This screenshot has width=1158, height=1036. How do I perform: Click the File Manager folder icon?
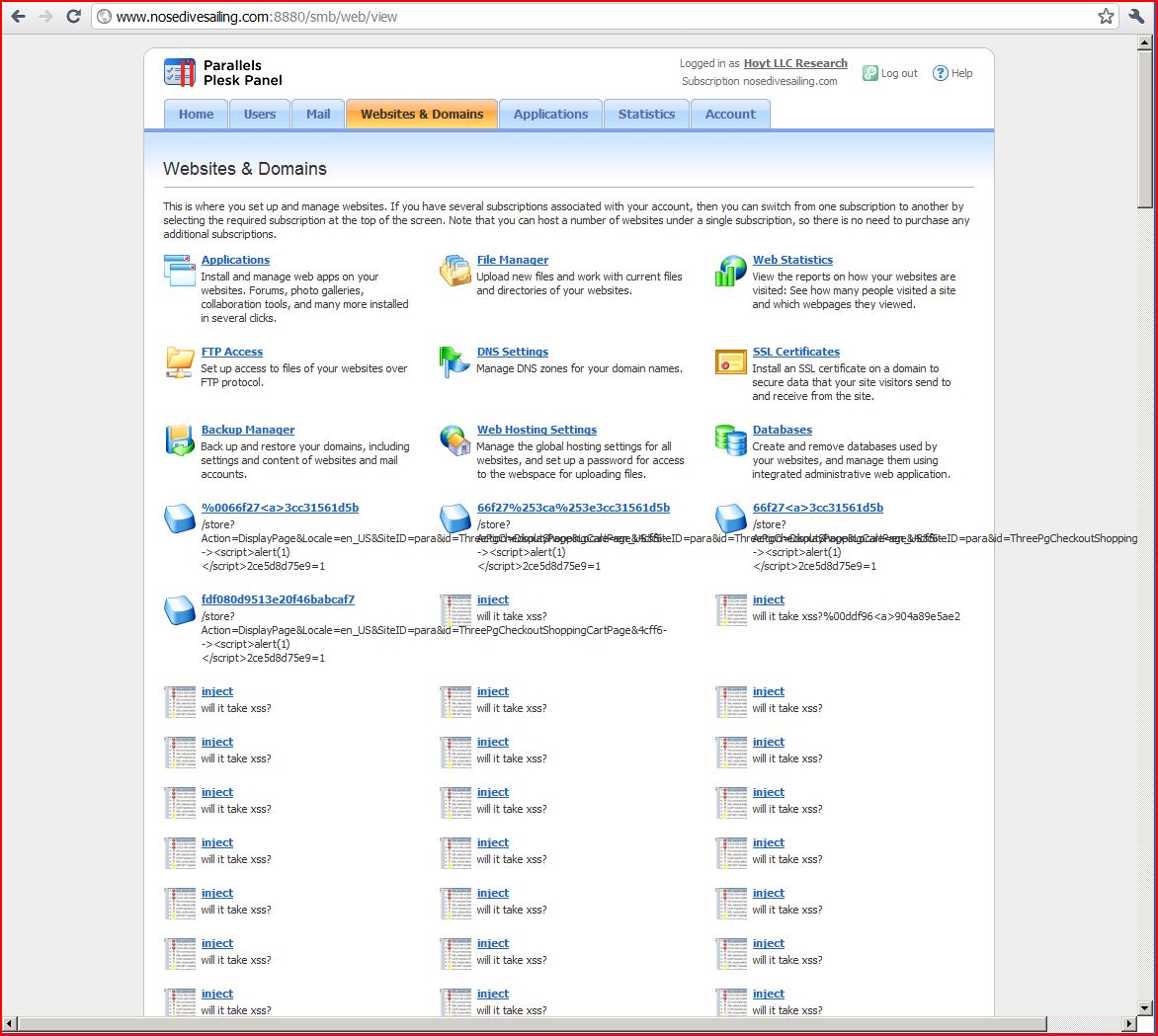[x=455, y=270]
